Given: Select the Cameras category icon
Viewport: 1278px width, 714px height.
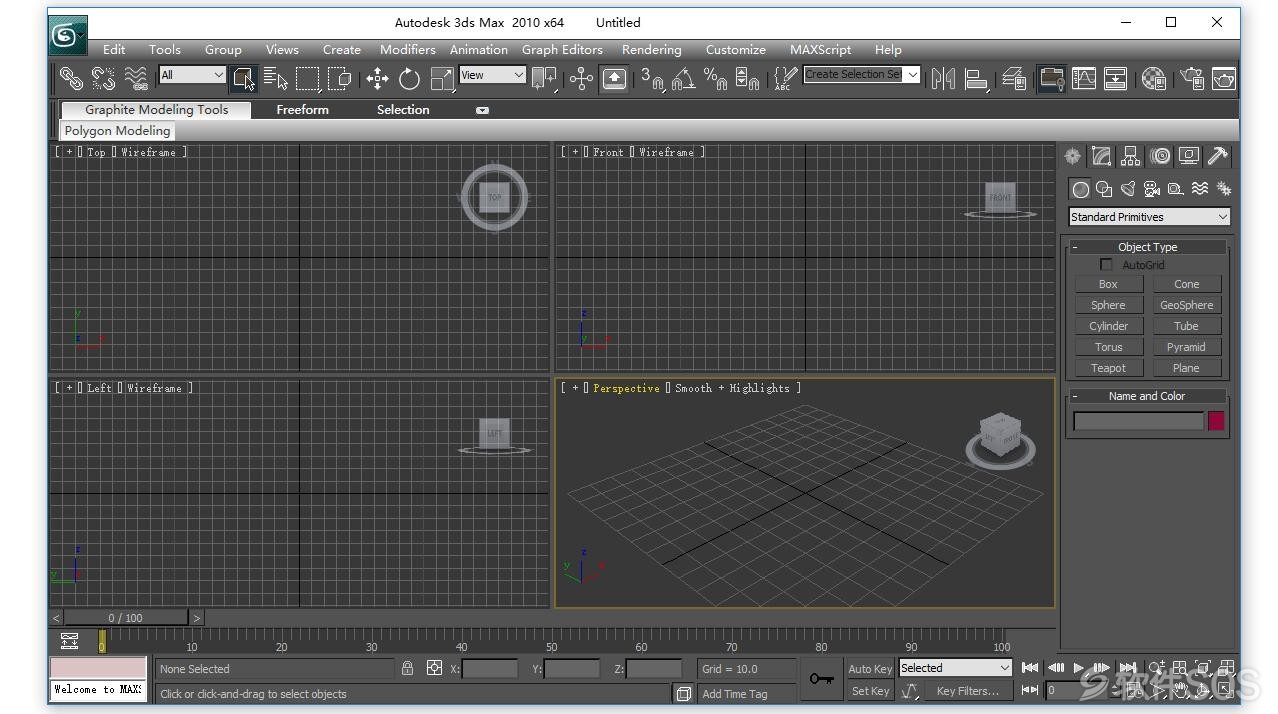Looking at the screenshot, I should coord(1152,188).
